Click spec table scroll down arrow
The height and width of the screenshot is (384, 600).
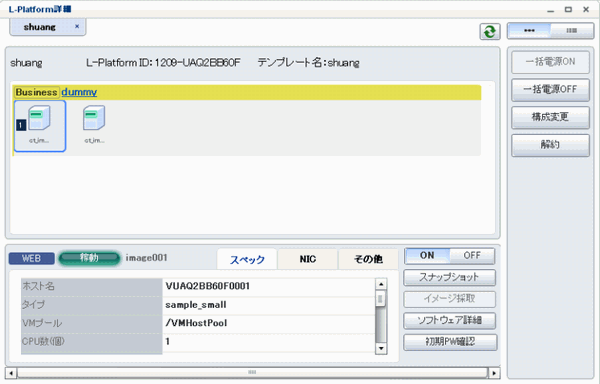(381, 348)
